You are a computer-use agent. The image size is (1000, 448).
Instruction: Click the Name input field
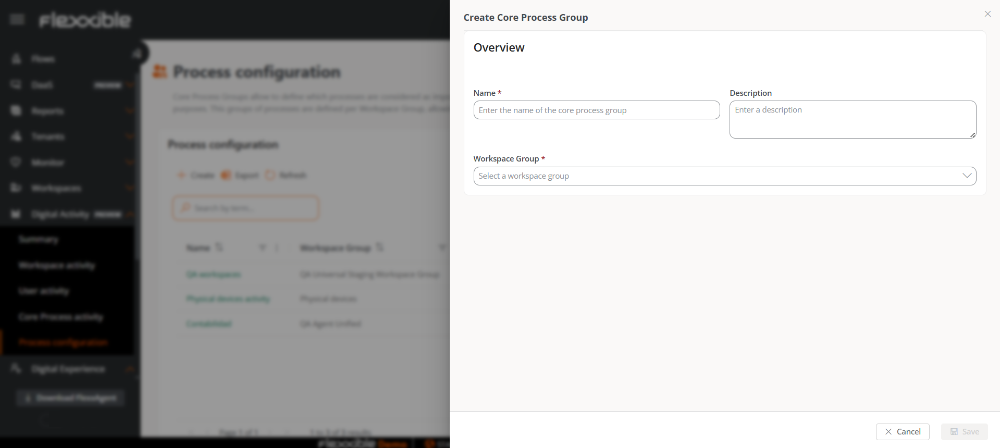click(596, 110)
